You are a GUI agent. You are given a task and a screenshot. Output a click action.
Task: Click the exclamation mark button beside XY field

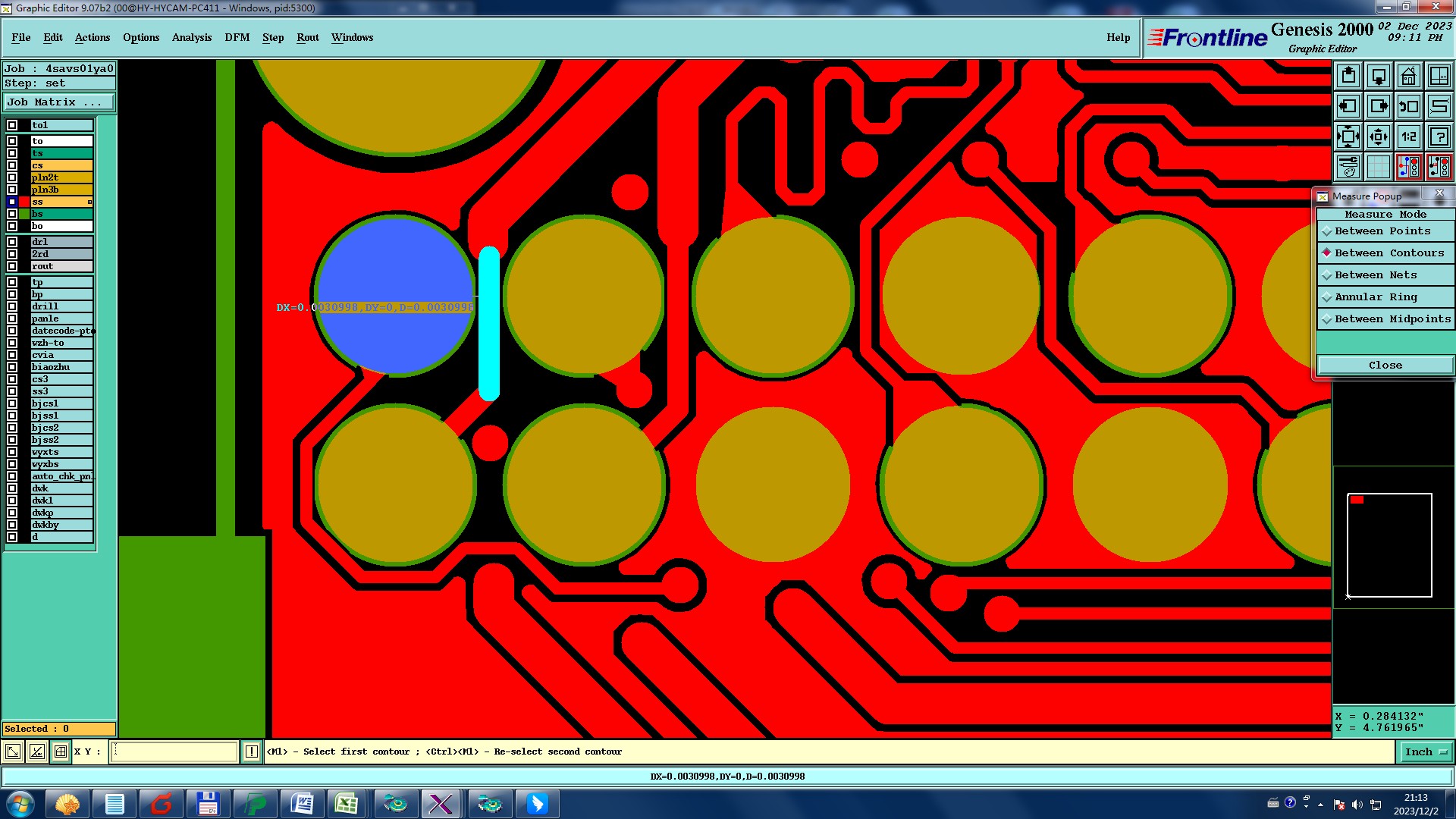(x=251, y=752)
